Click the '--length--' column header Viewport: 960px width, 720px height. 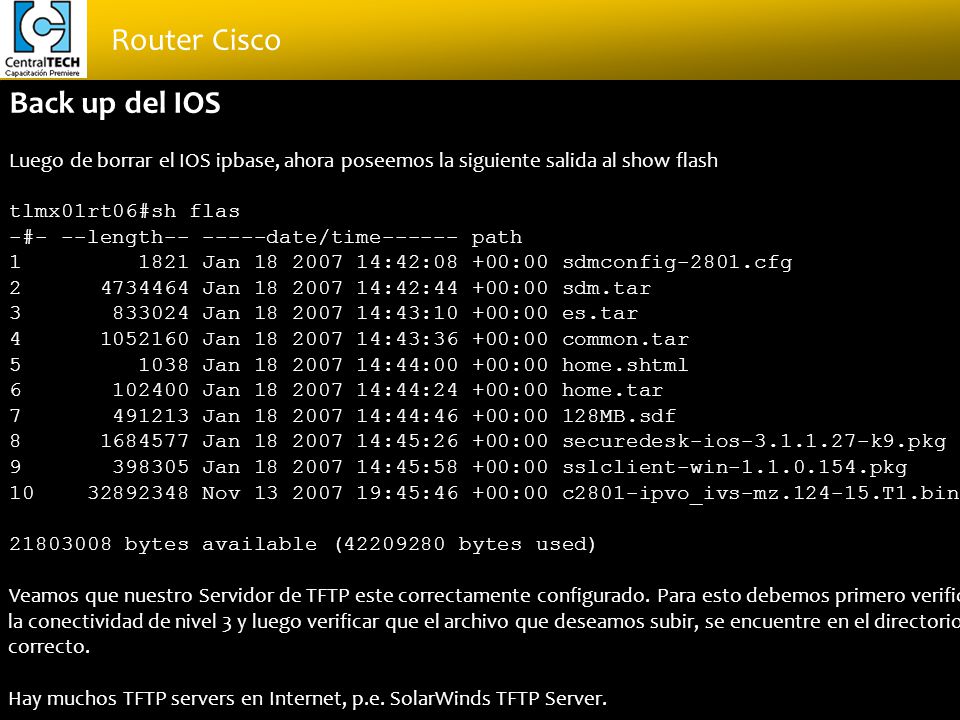(x=125, y=237)
